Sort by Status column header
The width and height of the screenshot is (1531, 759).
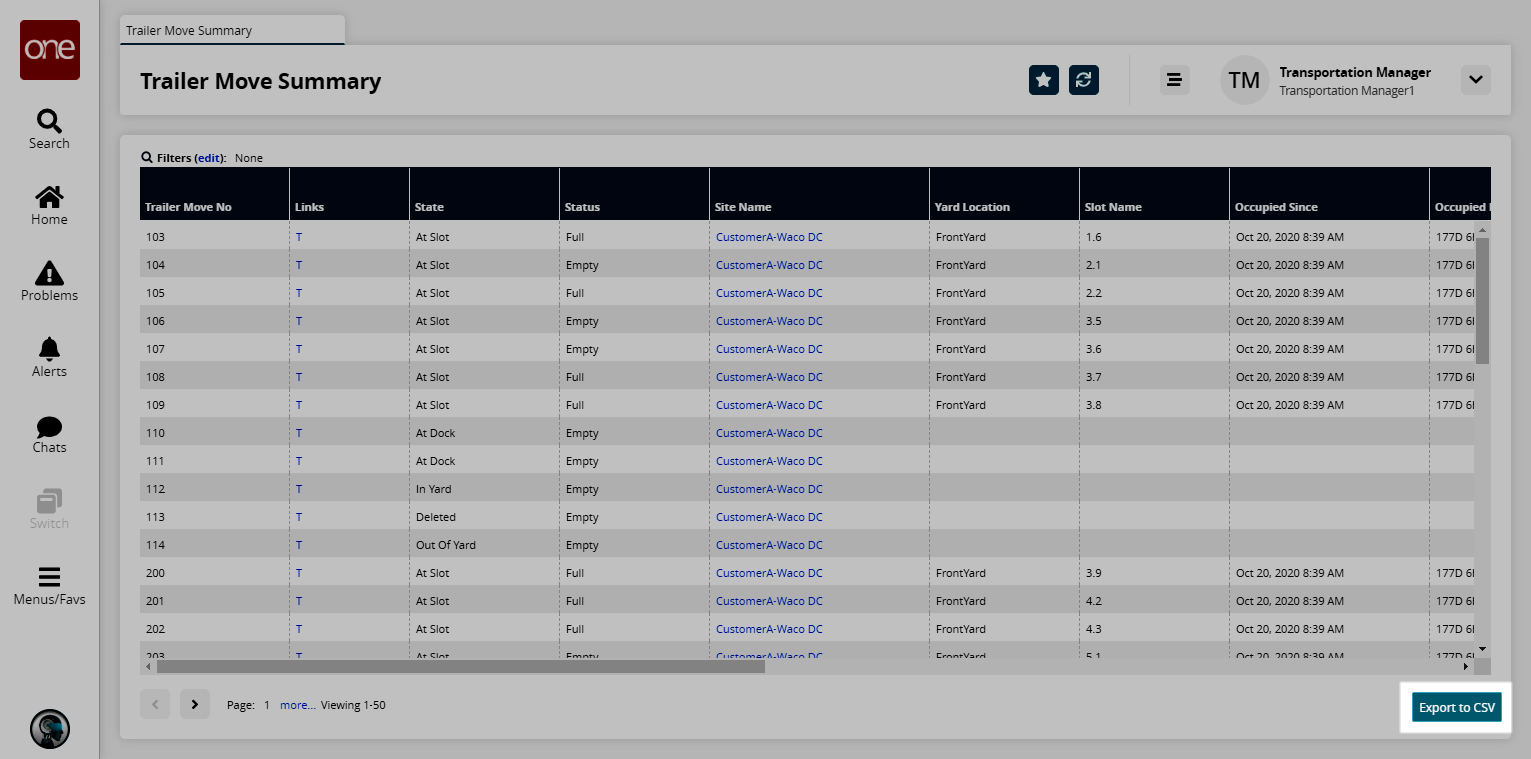634,194
